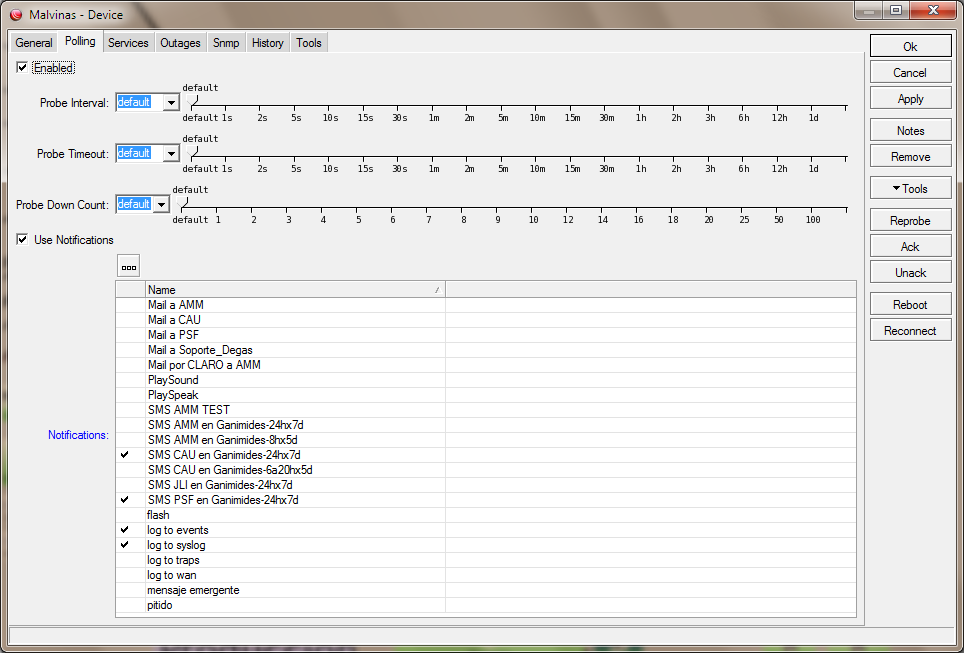
Task: Select SMS AMM en Ganimides-24hx7d row
Action: pos(486,425)
